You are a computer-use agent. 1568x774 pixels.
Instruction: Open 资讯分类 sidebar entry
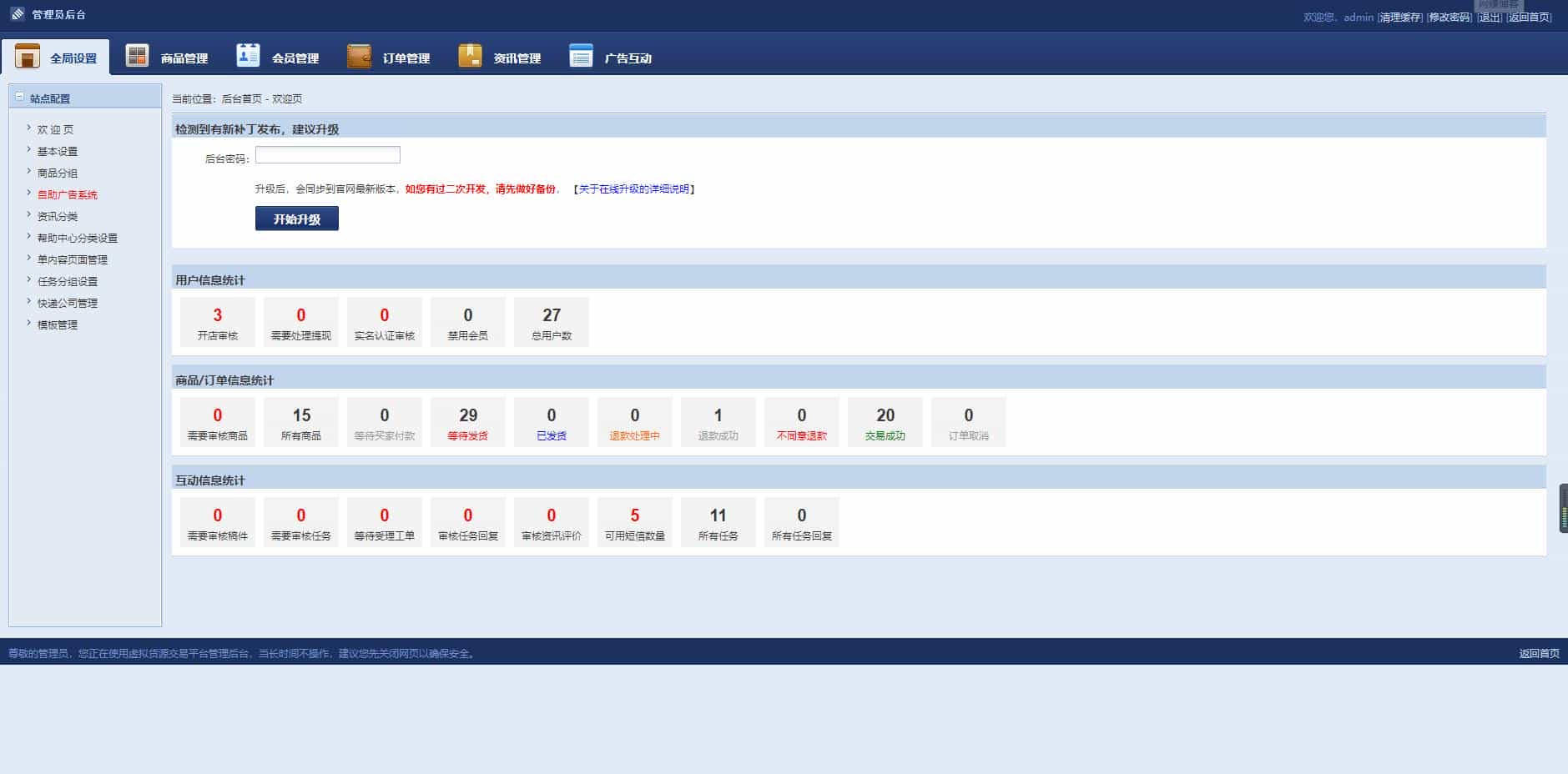(58, 216)
